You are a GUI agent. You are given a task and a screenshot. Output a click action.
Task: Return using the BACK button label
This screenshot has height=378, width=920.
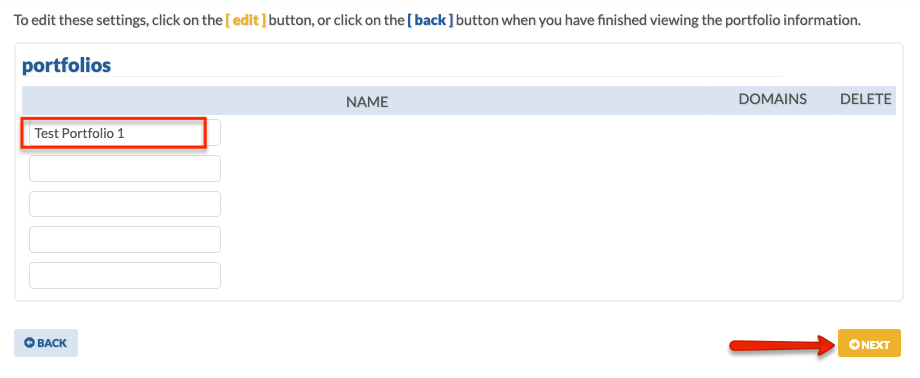coord(52,343)
